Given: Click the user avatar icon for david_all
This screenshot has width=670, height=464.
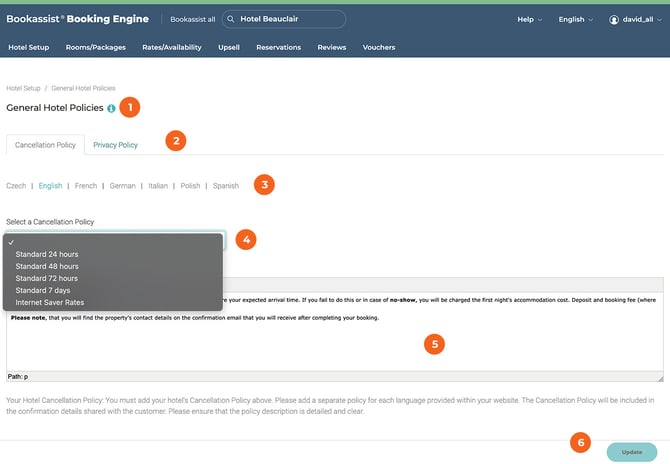Looking at the screenshot, I should point(614,19).
